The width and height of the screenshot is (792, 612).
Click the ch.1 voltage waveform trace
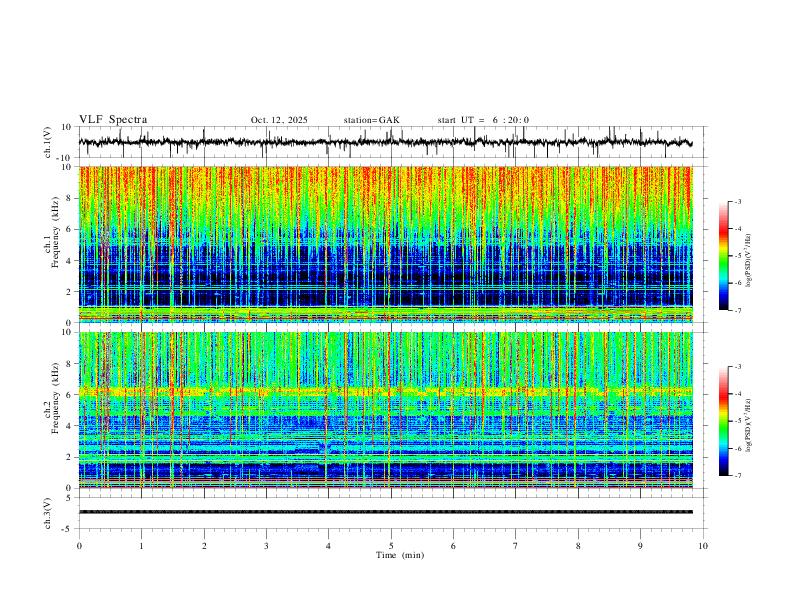385,142
